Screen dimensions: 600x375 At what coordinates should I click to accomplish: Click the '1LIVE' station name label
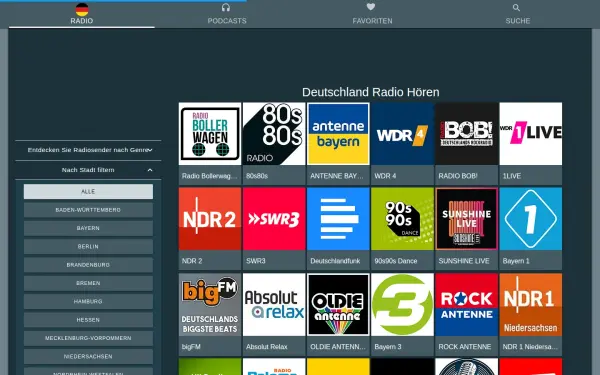(x=512, y=176)
